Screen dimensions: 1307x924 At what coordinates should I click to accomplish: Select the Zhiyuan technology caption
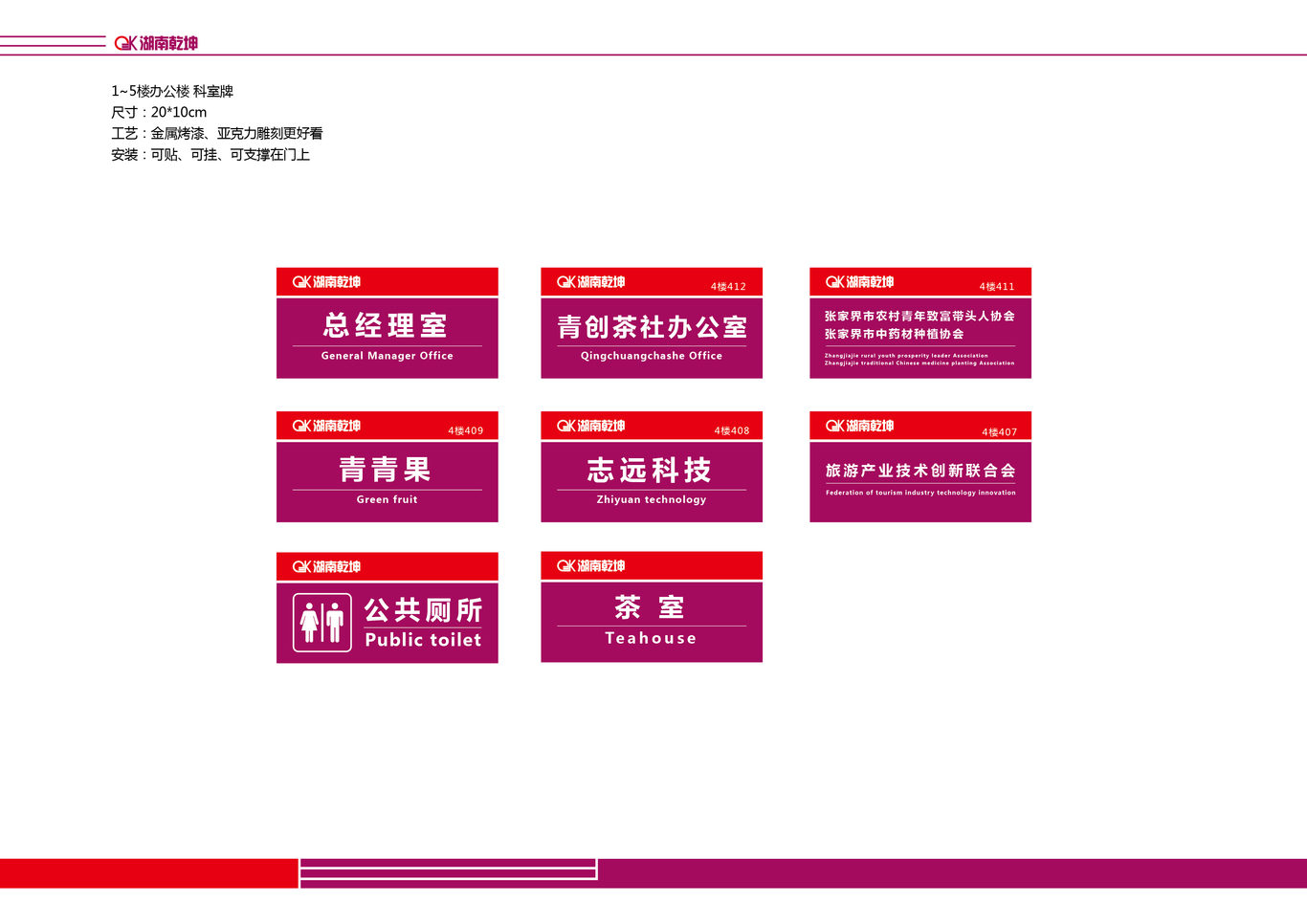652,499
